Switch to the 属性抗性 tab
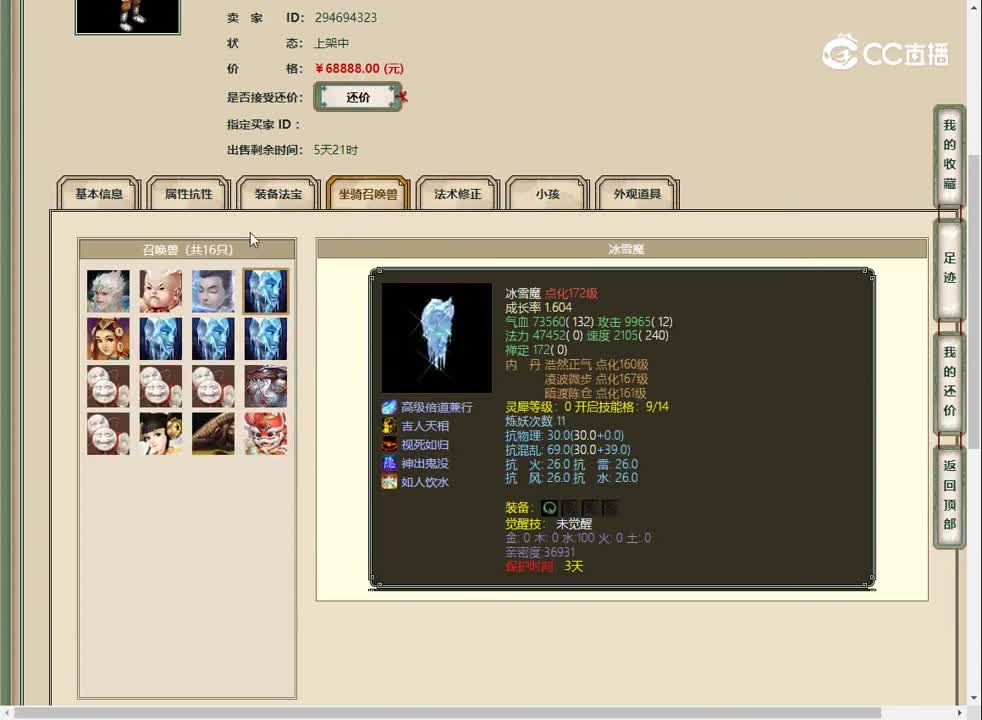The image size is (982, 720). 189,193
